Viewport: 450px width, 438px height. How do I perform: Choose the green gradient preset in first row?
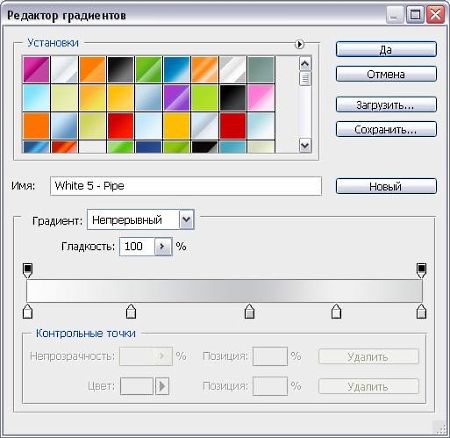[148, 69]
